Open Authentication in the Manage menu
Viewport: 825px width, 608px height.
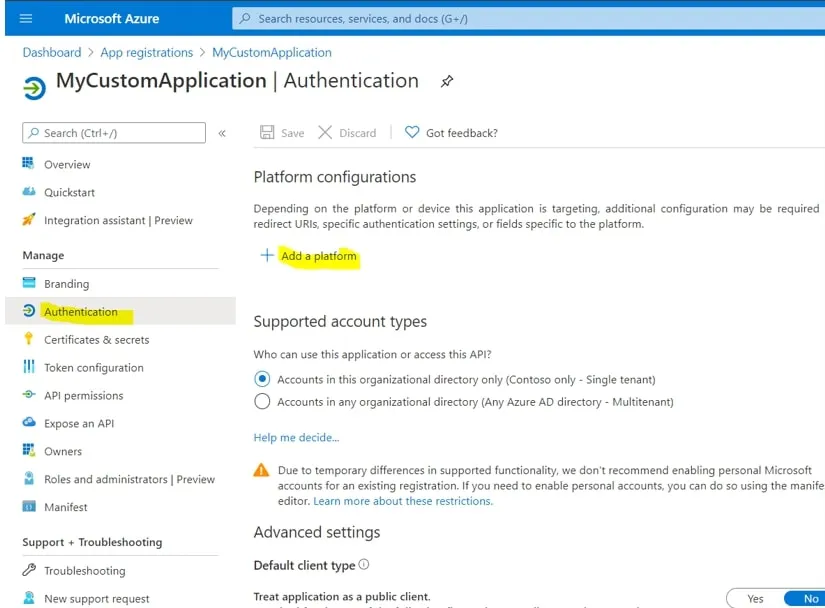point(81,312)
